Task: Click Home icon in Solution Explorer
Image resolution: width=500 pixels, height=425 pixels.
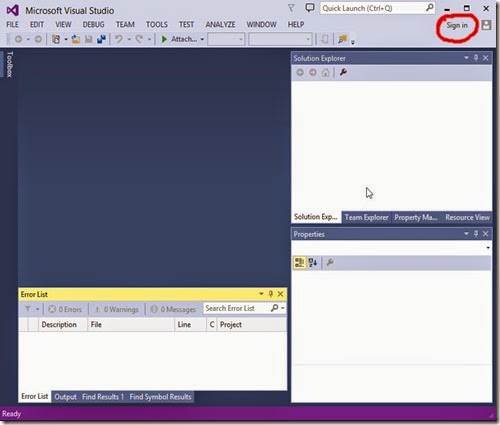Action: point(326,72)
